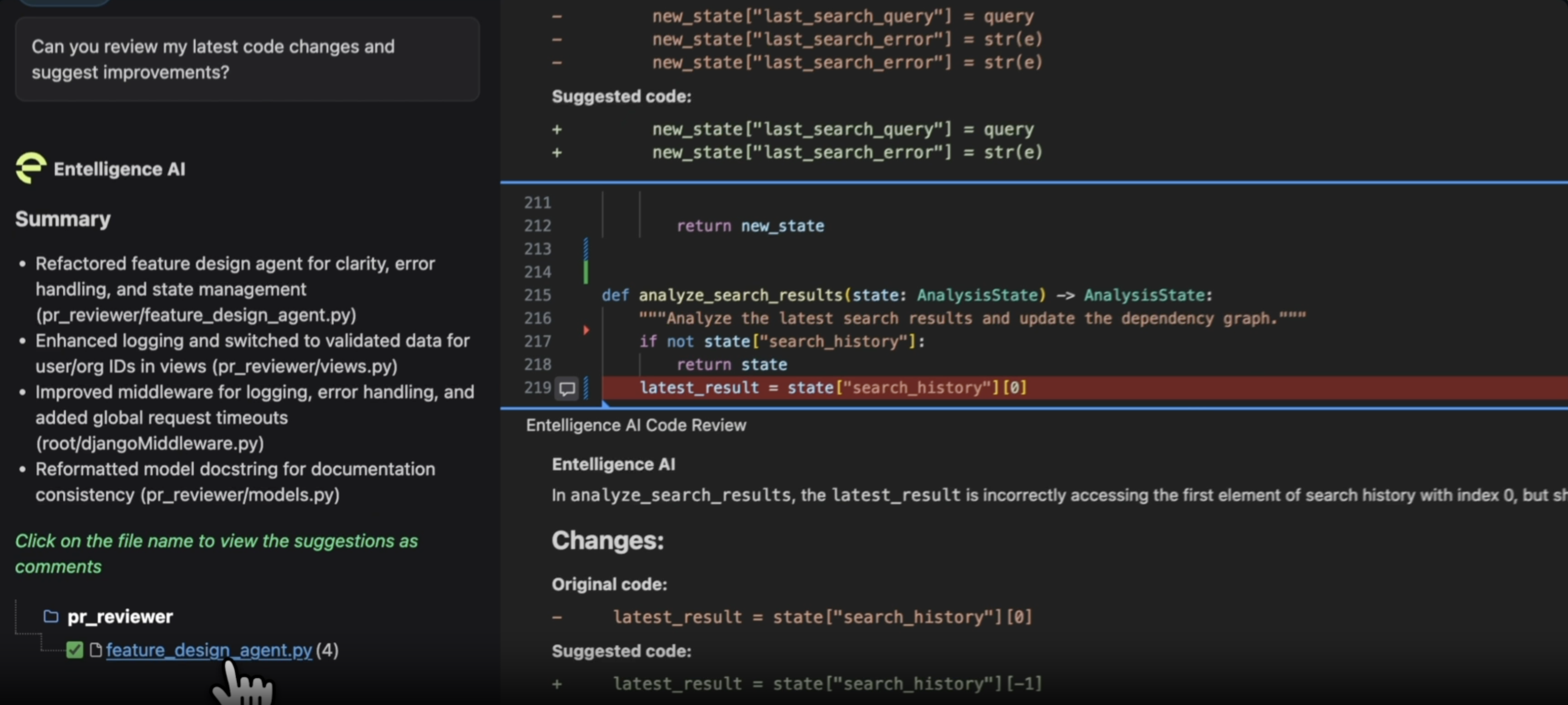Open the comment icon on line 219
This screenshot has height=705, width=1568.
tap(567, 389)
